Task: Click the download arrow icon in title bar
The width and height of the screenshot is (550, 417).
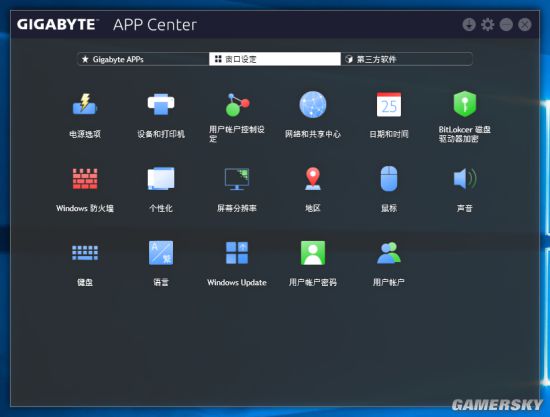Action: (469, 25)
